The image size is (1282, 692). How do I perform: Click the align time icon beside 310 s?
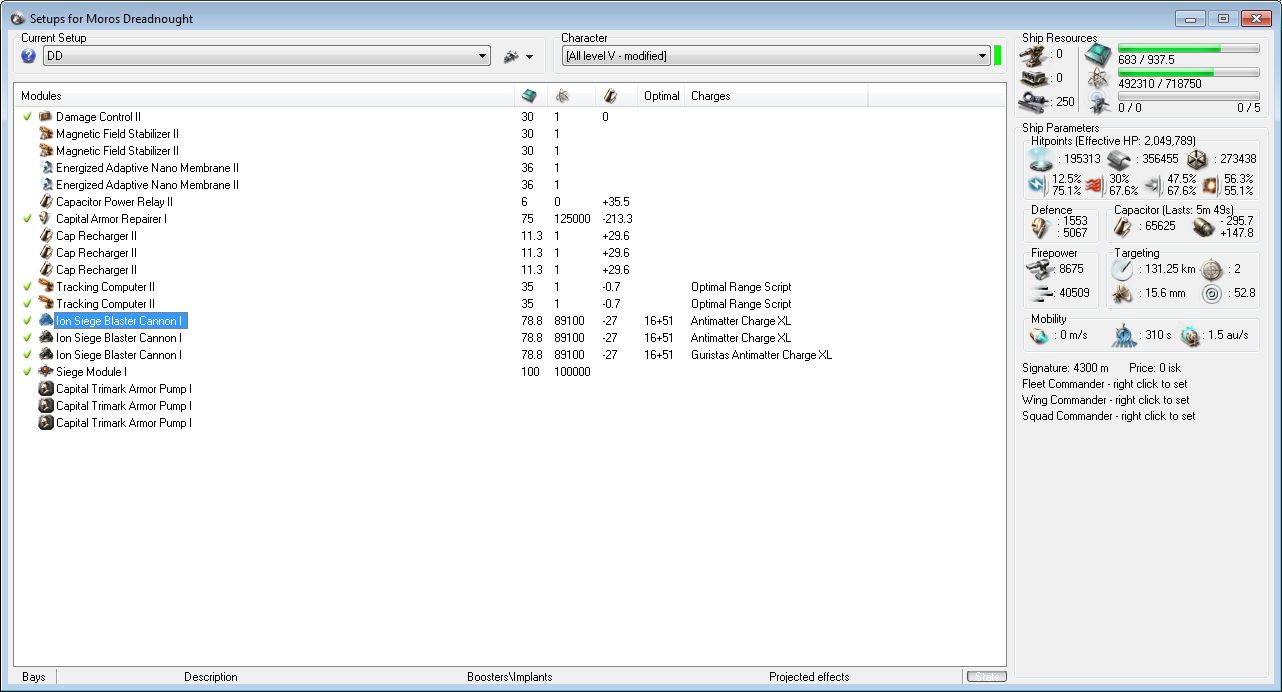tap(1126, 335)
